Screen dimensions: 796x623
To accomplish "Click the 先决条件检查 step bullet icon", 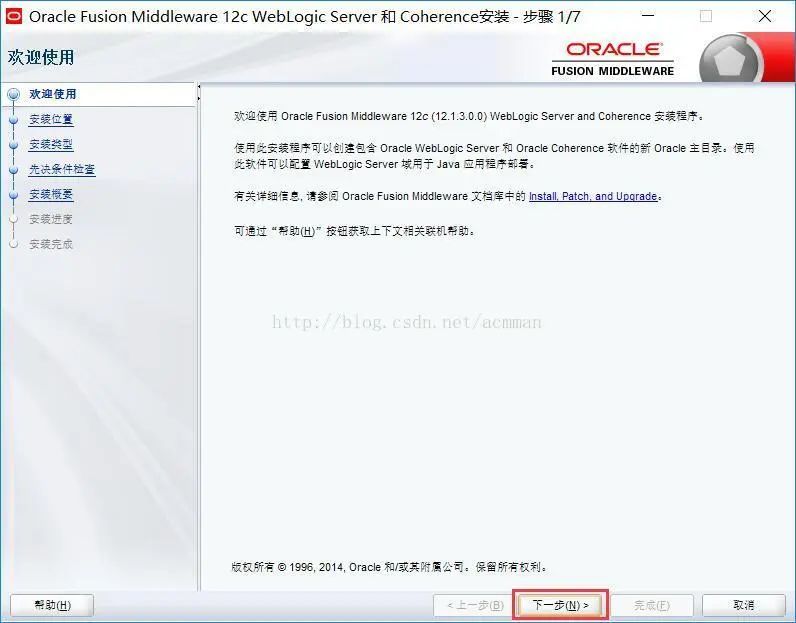I will coord(14,170).
